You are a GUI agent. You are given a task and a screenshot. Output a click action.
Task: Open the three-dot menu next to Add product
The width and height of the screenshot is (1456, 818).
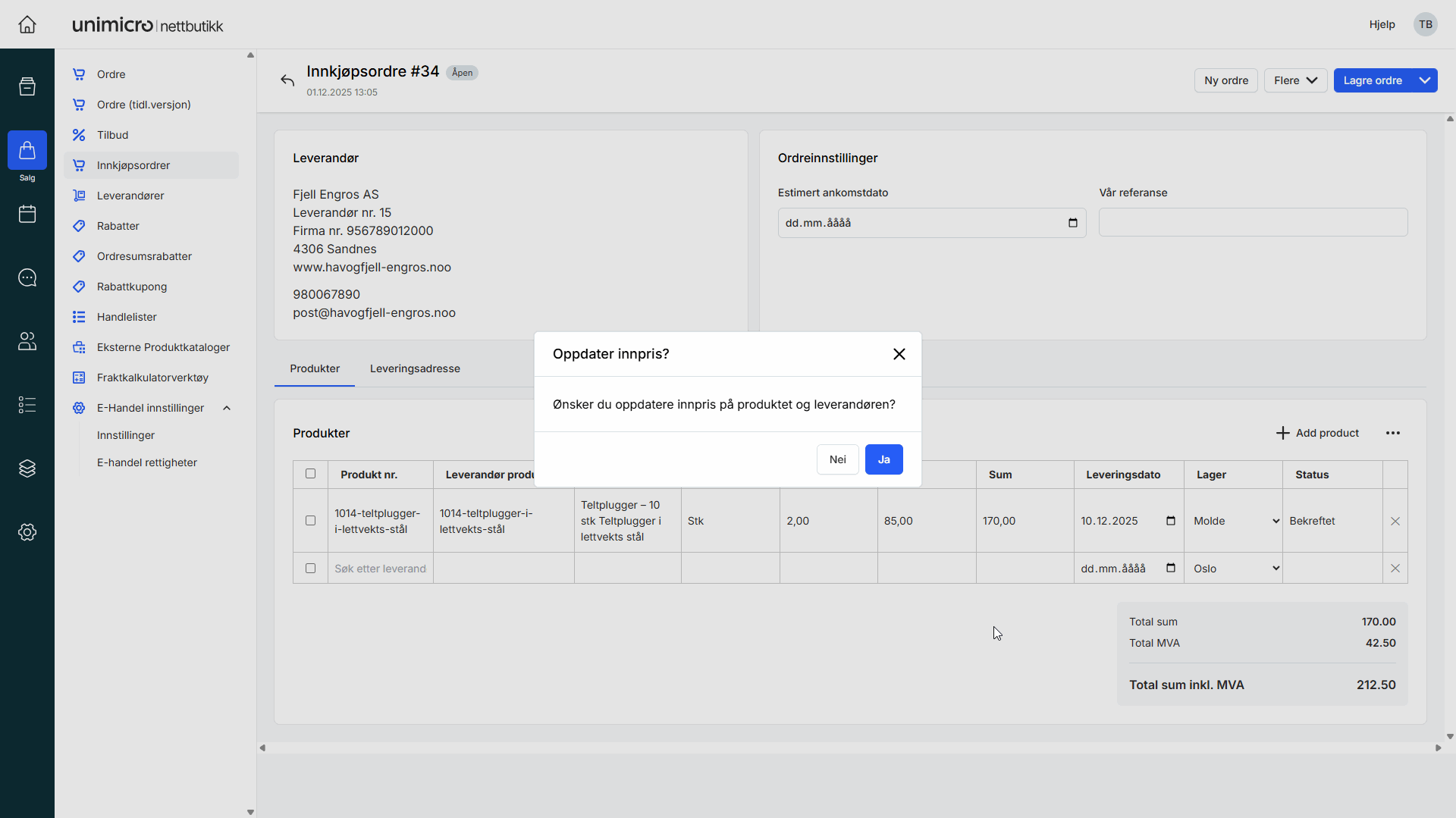click(1393, 433)
